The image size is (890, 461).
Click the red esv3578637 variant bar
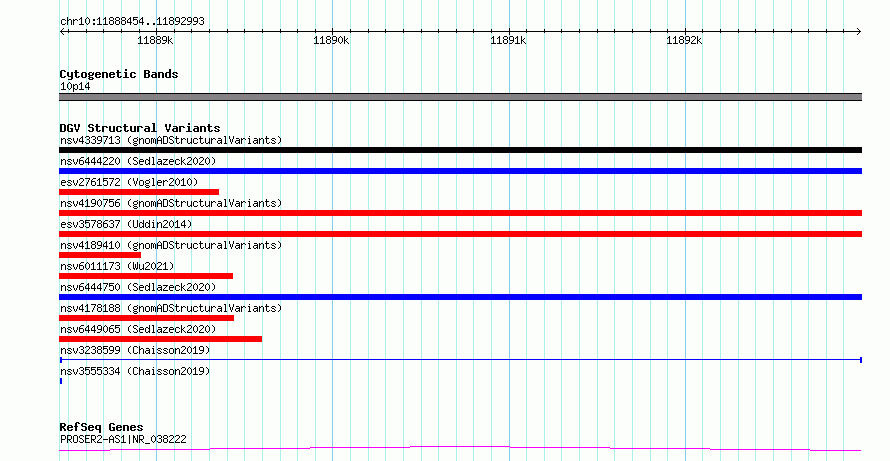460,234
